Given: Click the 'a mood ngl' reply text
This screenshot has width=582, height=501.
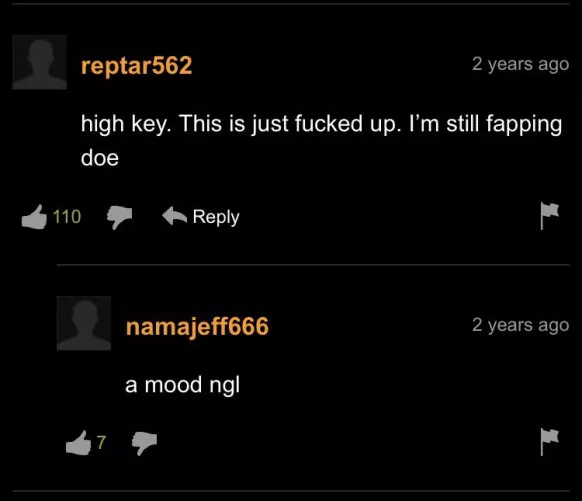Looking at the screenshot, I should [183, 385].
